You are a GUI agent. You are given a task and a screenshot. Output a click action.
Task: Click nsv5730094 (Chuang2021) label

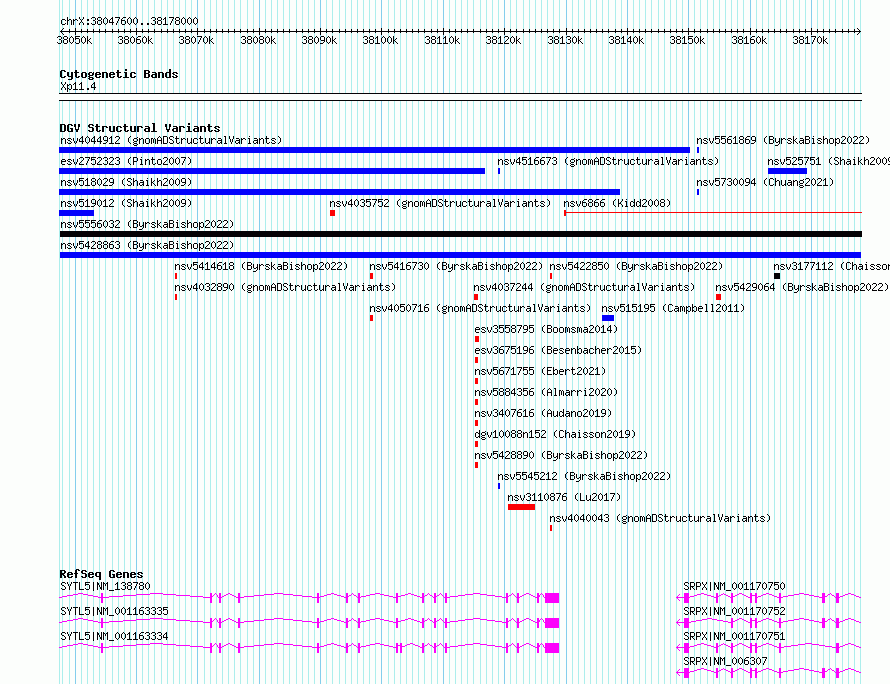765,182
